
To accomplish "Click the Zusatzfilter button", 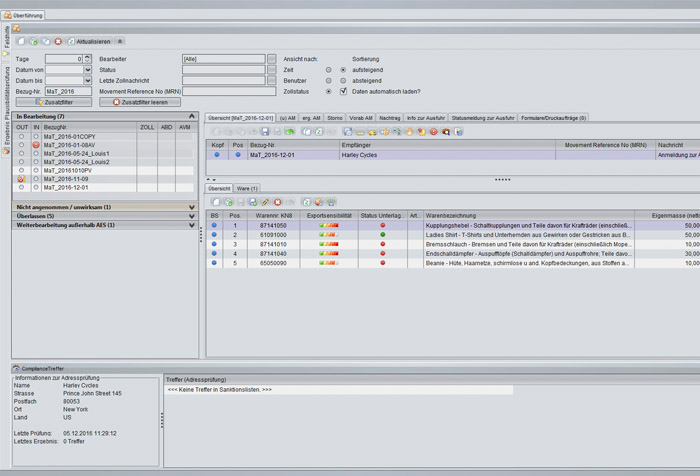I will pos(54,102).
